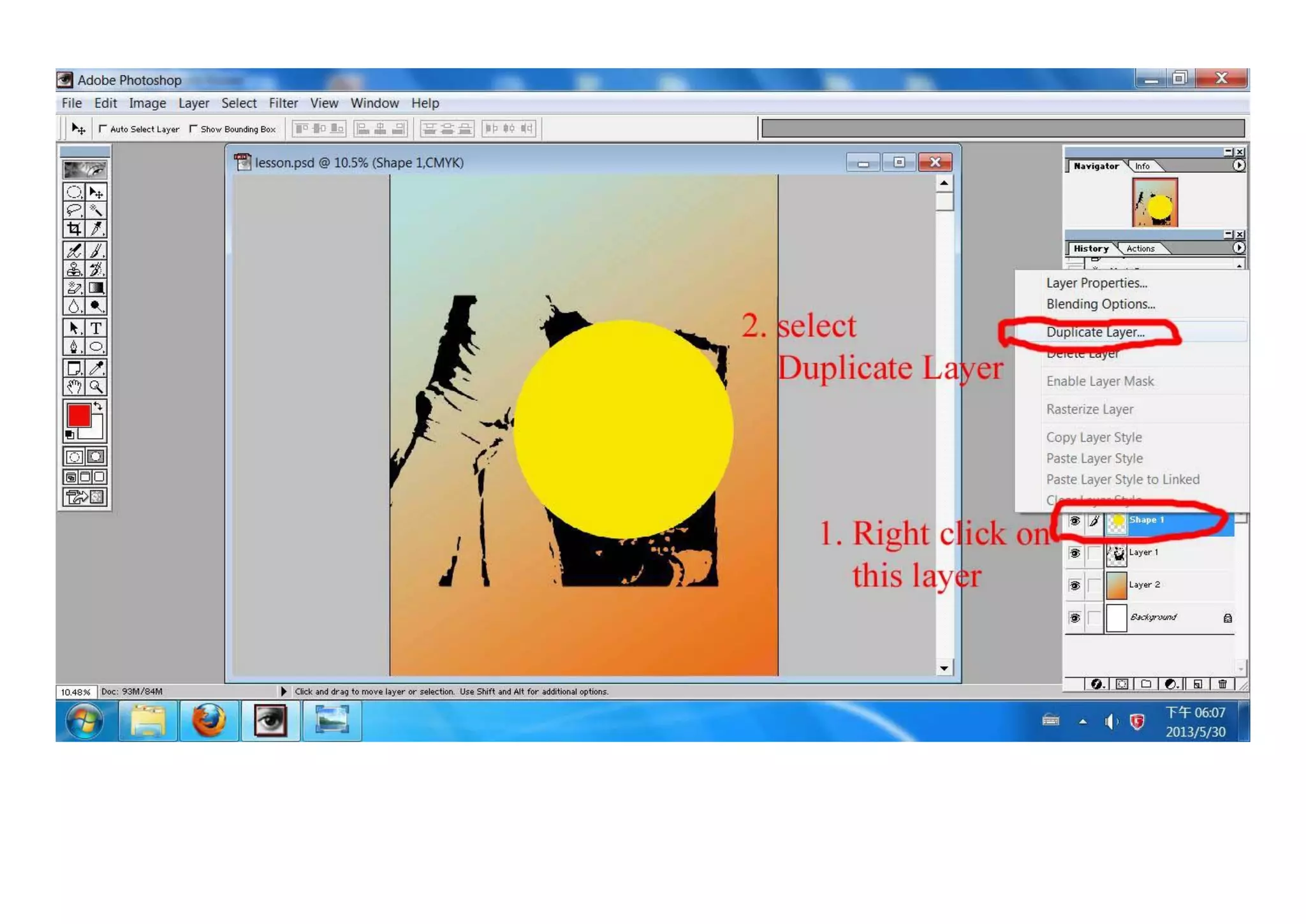Image resolution: width=1306 pixels, height=924 pixels.
Task: Select the Path Component Selection tool
Action: click(x=74, y=328)
